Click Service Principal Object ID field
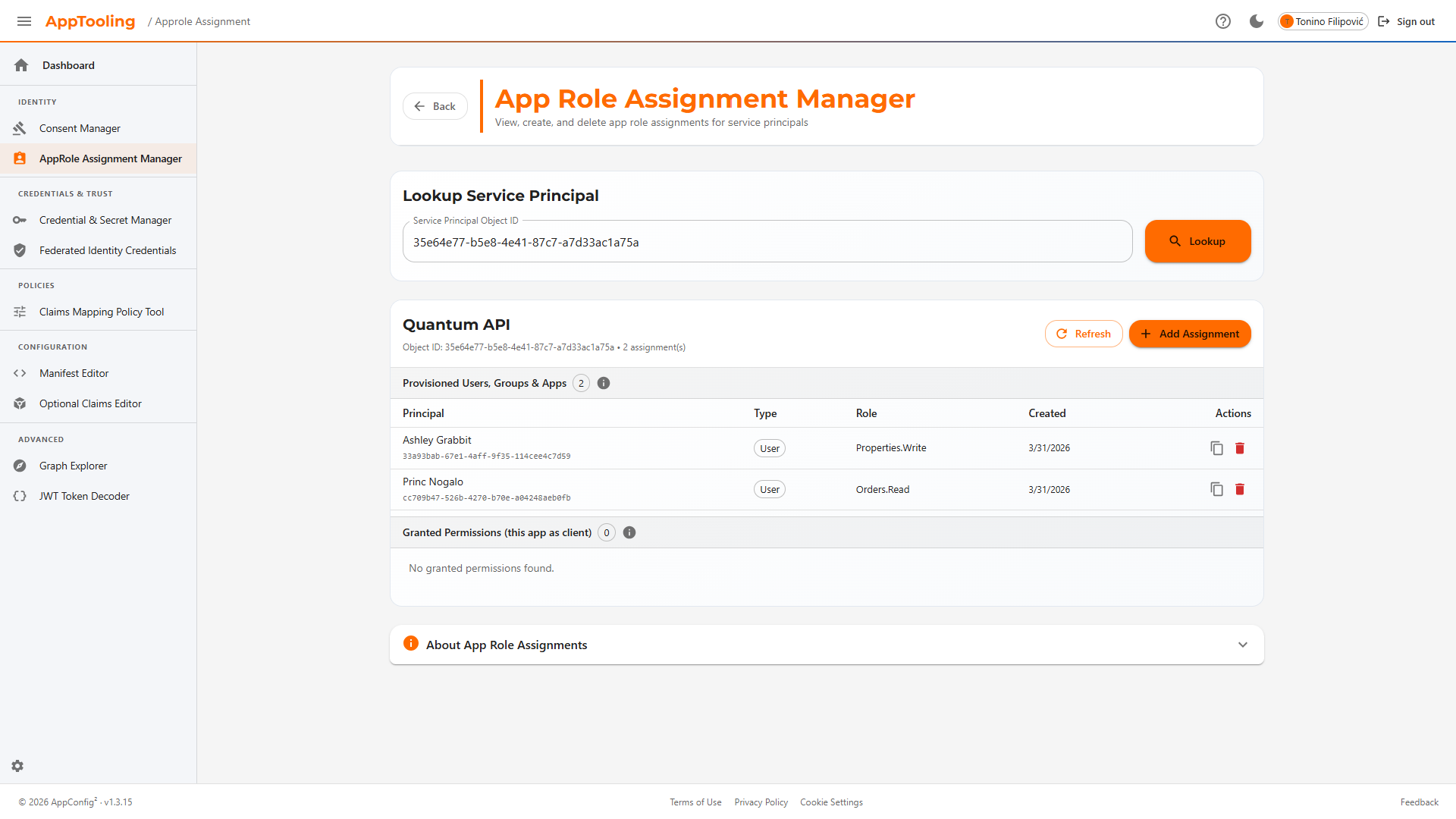The image size is (1456, 819). tap(767, 243)
